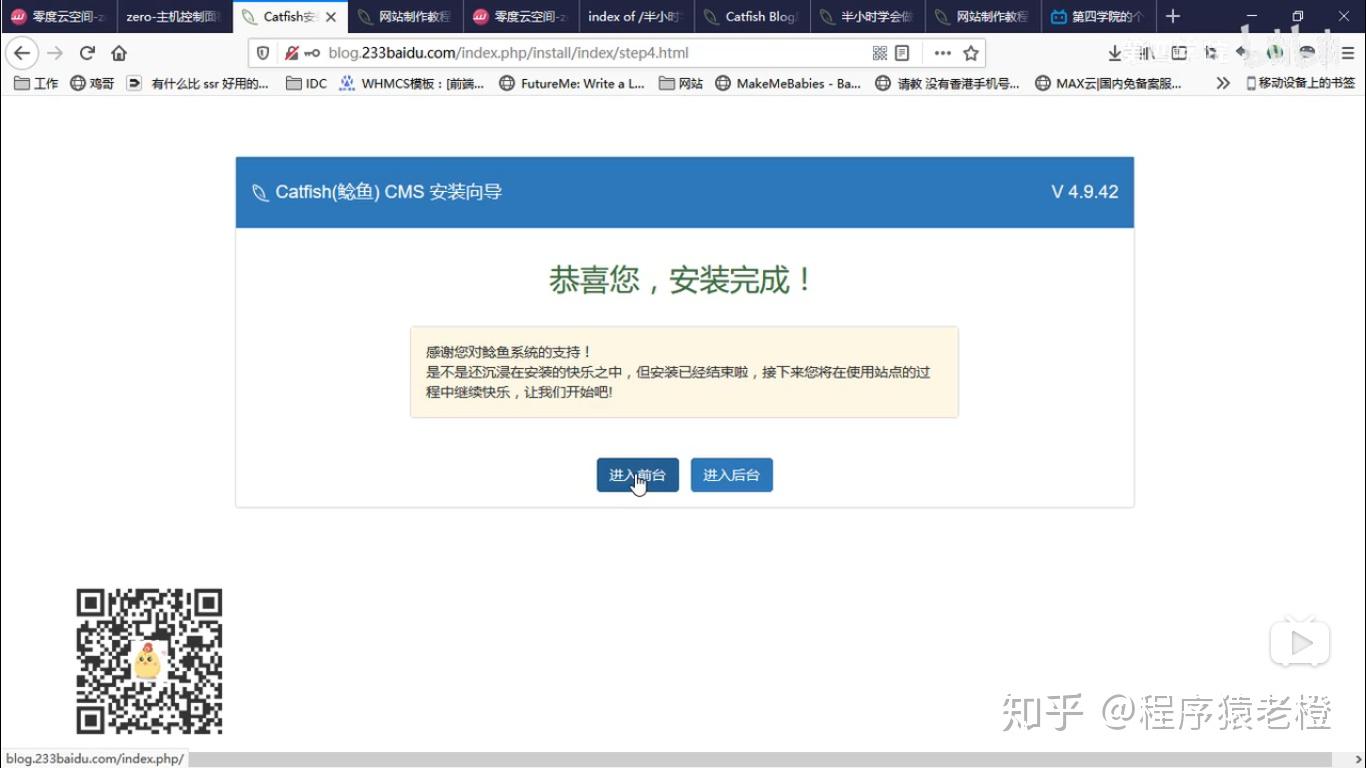Open the browser home page
Viewport: 1366px width, 768px height.
tap(119, 53)
